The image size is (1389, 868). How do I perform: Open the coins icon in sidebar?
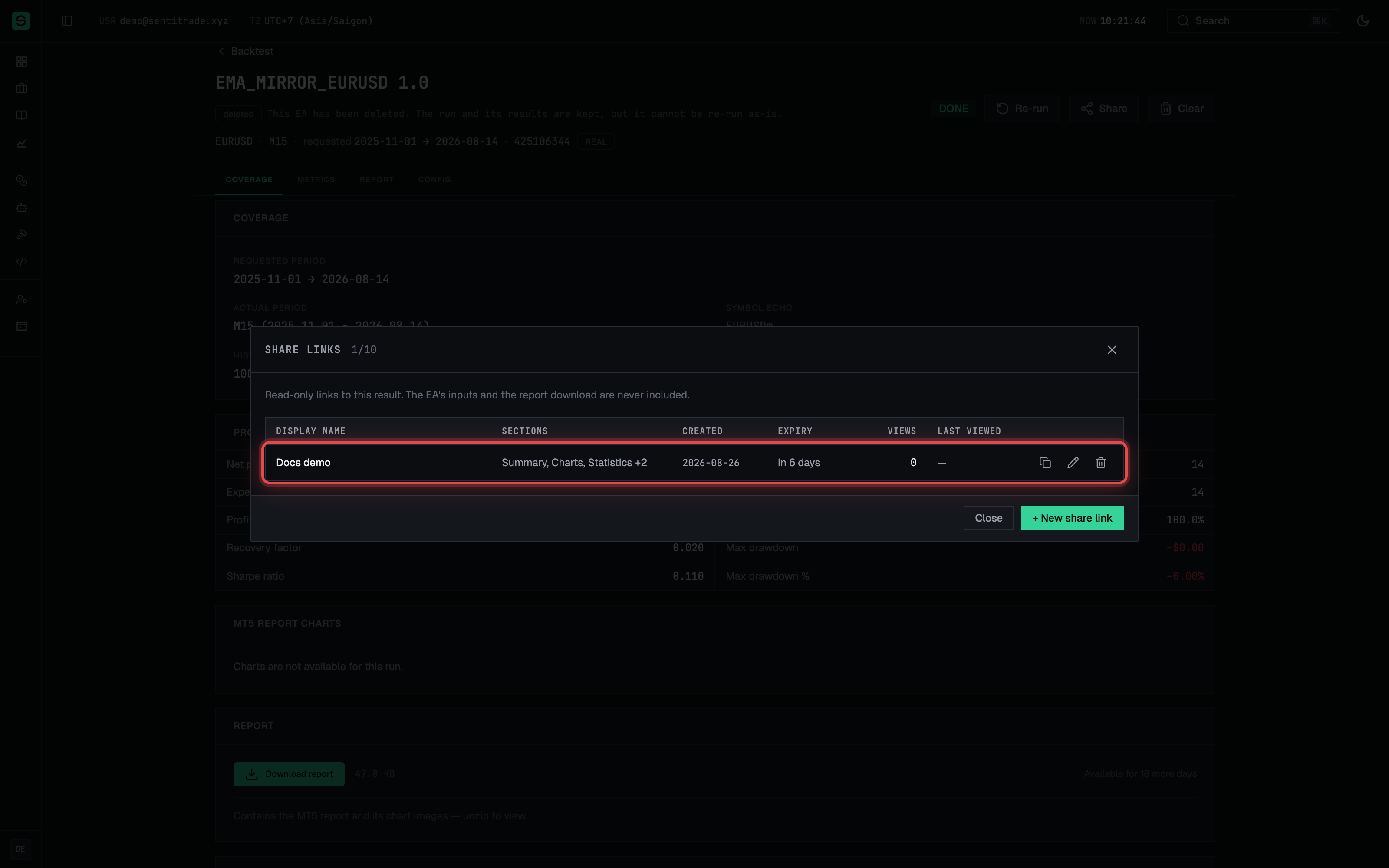[21, 180]
